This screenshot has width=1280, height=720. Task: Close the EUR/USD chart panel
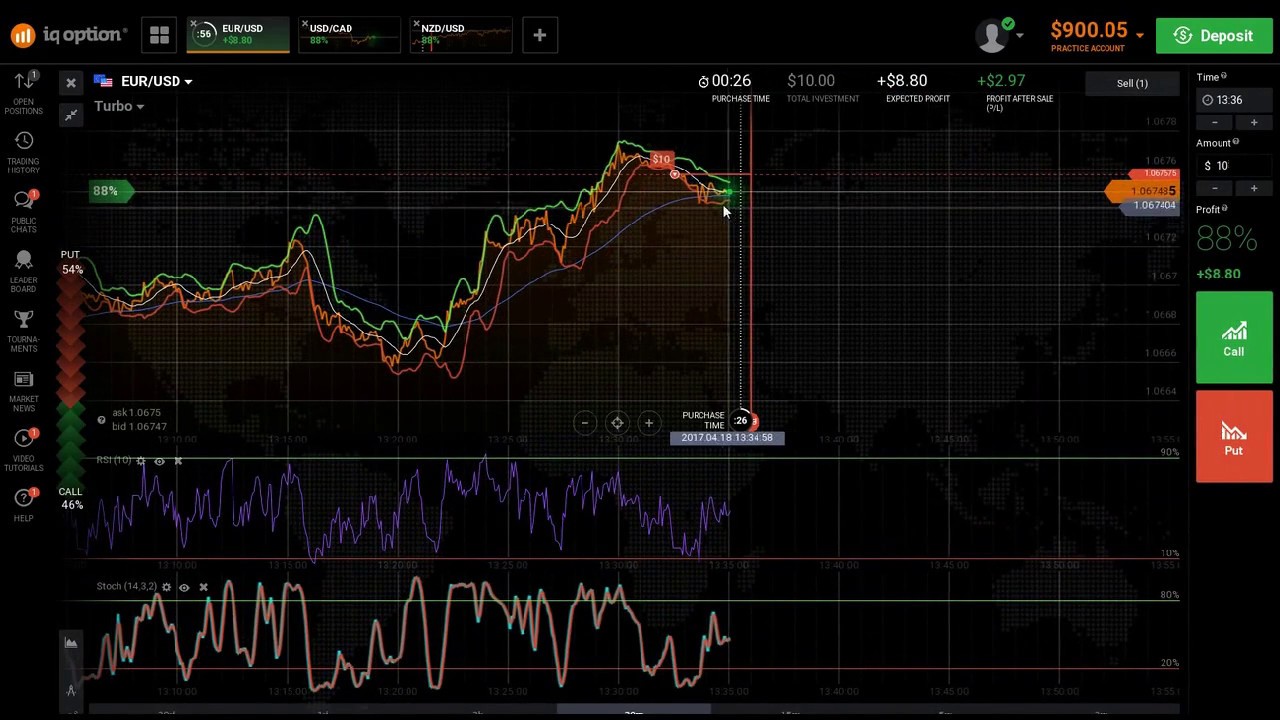[x=71, y=83]
